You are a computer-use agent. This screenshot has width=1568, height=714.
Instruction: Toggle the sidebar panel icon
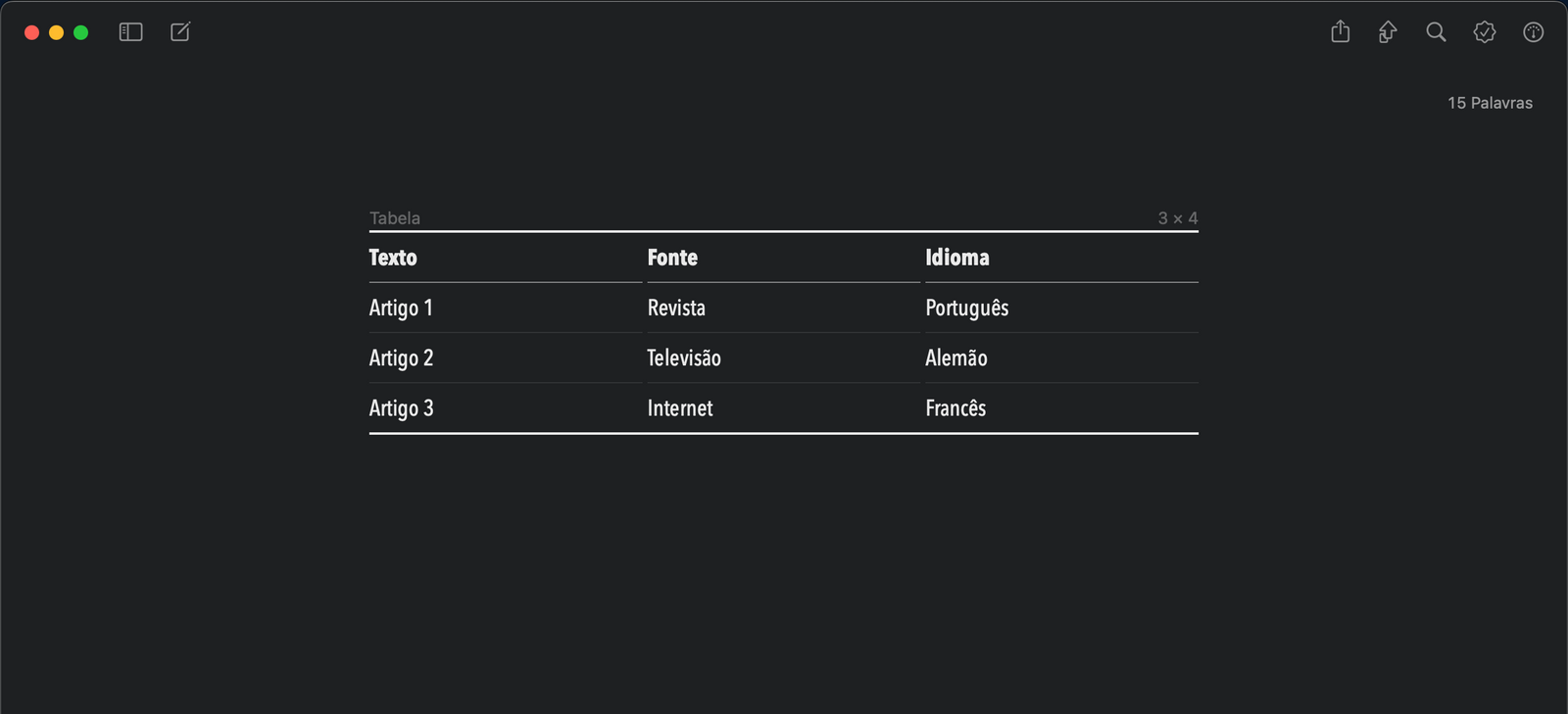pos(130,32)
